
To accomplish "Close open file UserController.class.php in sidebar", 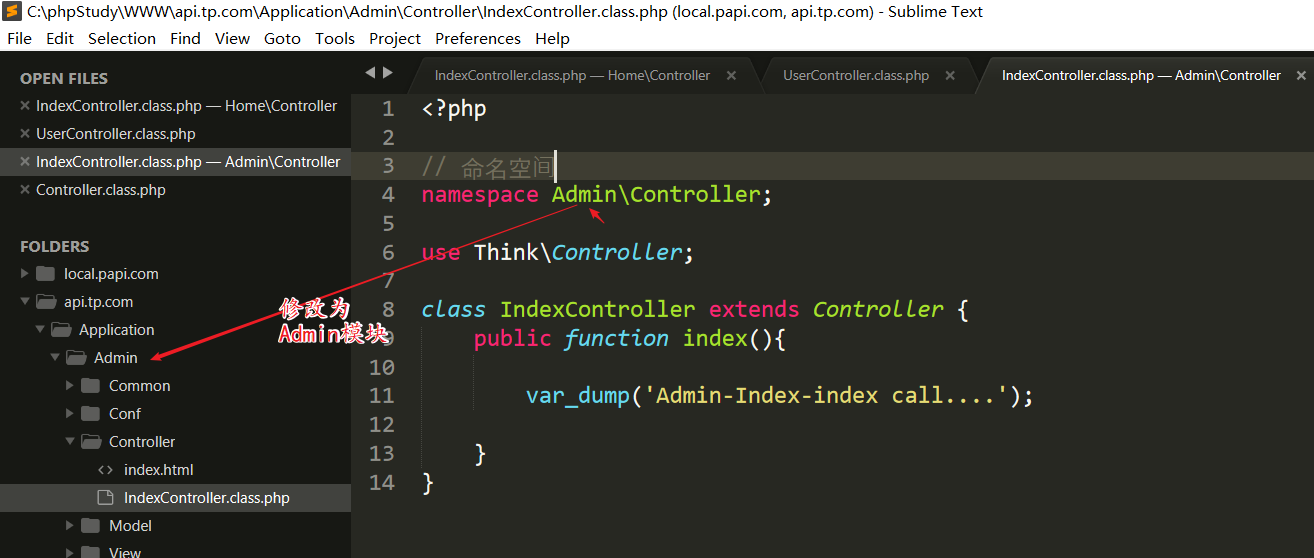I will coord(25,134).
